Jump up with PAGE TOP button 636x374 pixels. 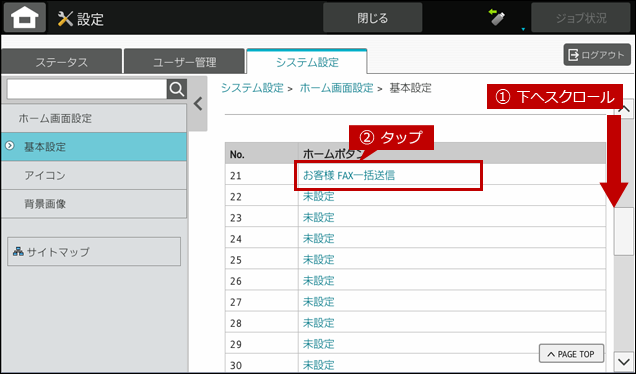point(571,354)
